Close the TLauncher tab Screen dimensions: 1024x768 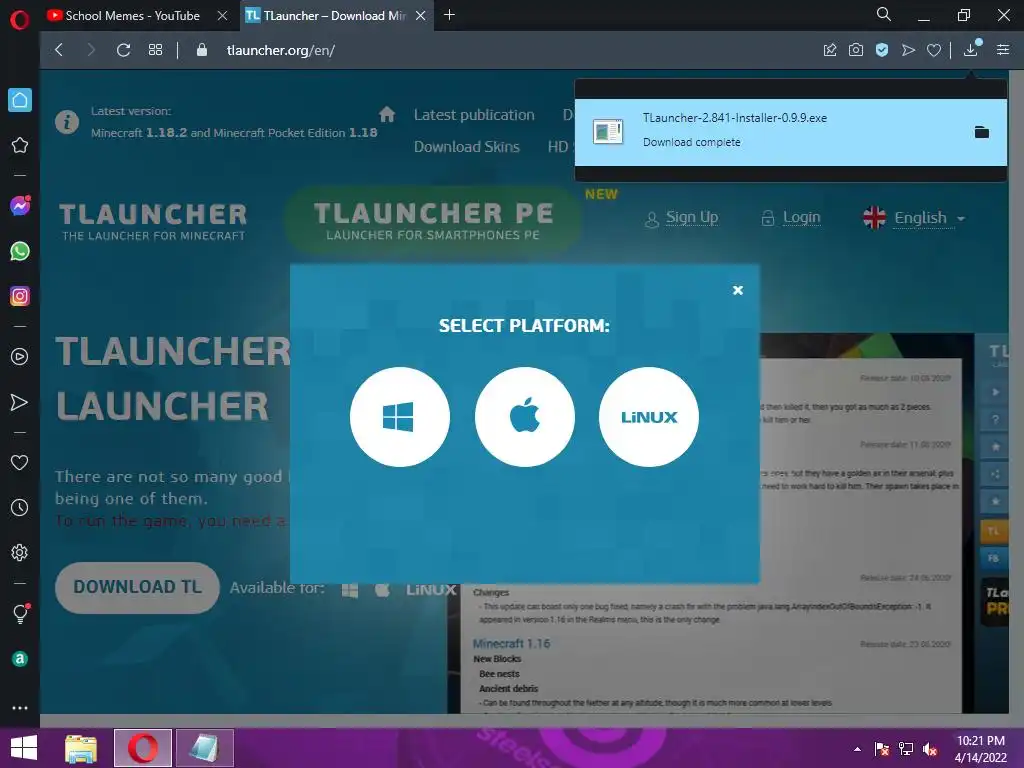[421, 16]
